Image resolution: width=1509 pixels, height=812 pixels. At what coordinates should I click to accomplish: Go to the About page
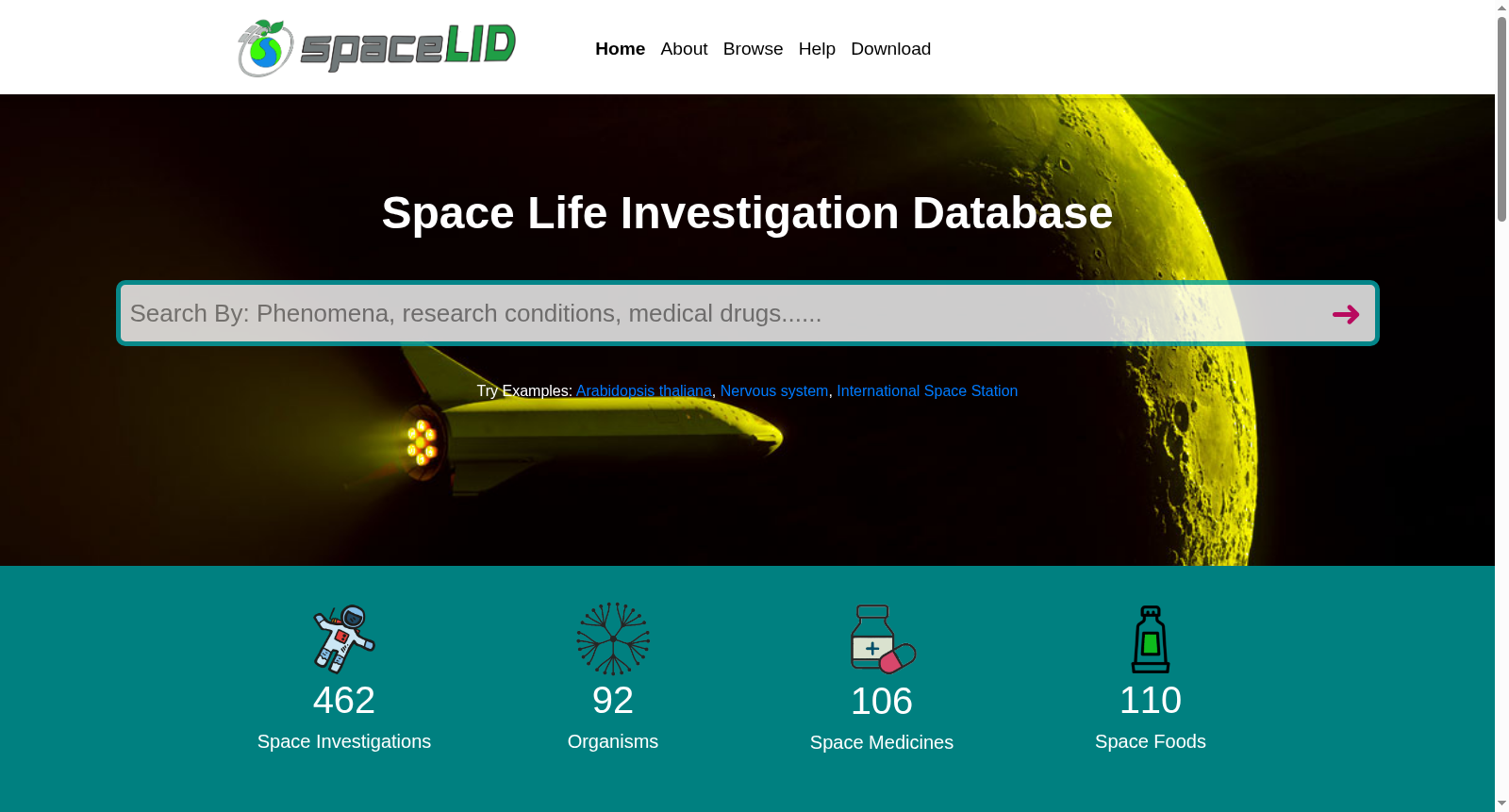[x=684, y=49]
